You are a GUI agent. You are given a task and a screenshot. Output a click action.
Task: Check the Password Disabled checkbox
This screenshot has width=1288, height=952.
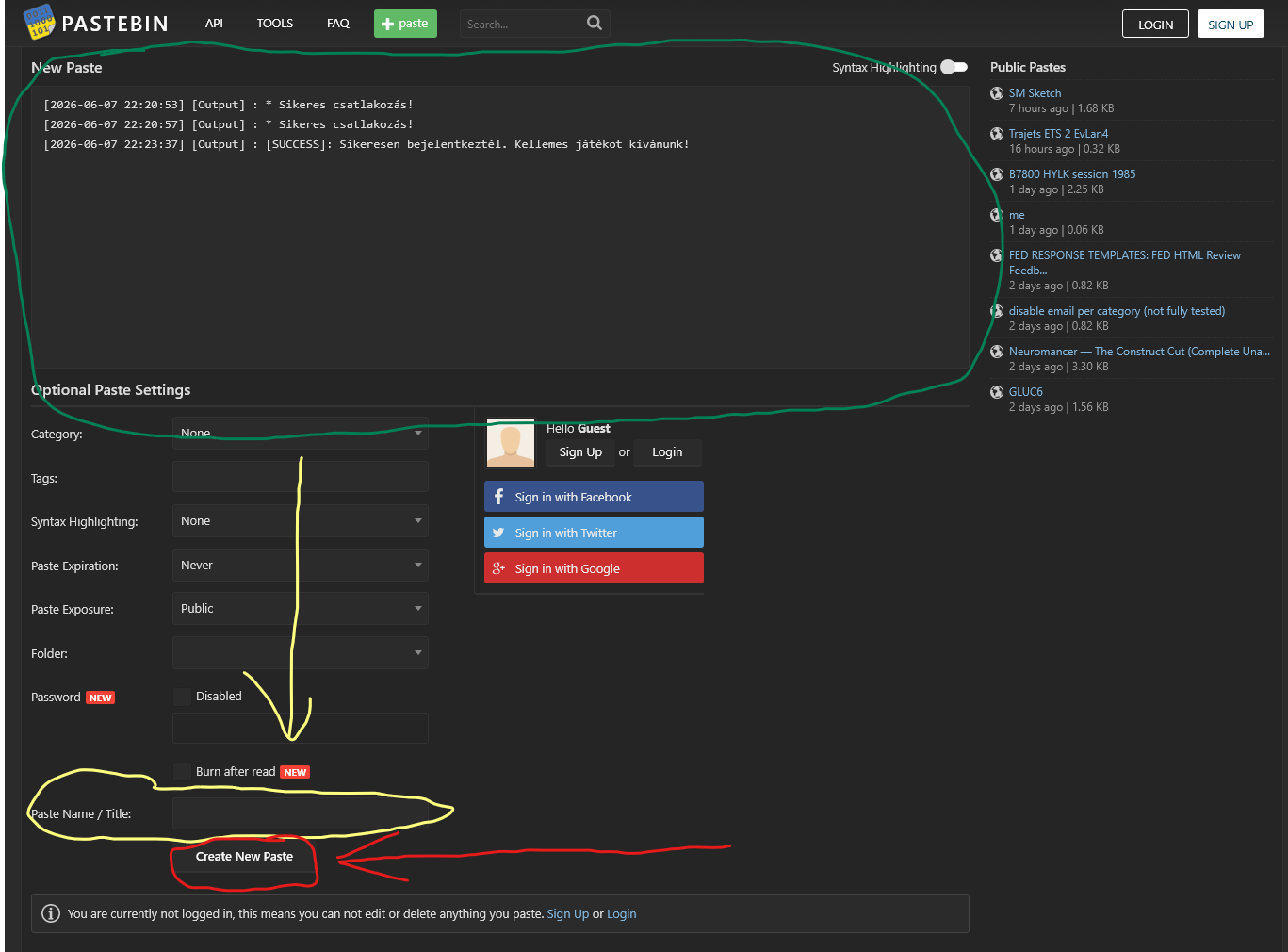point(182,697)
